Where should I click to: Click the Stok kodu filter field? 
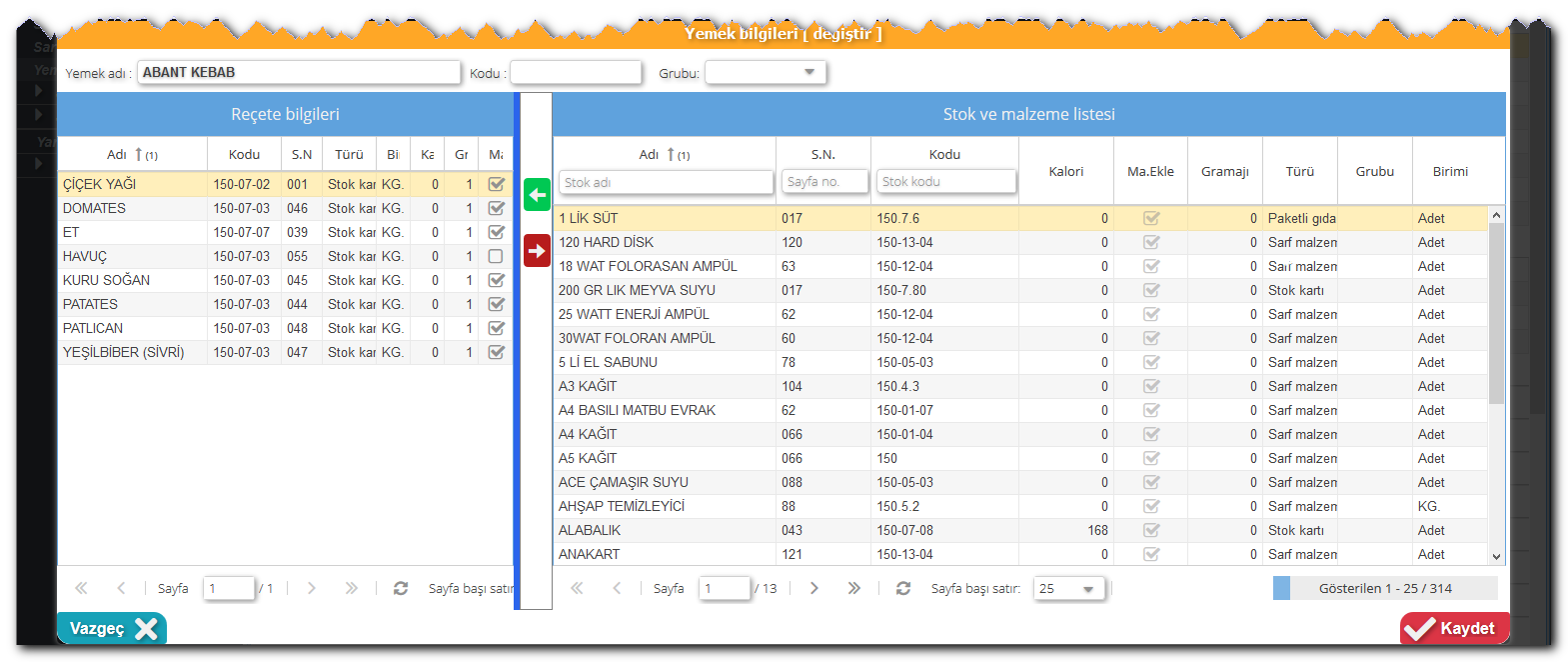pyautogui.click(x=945, y=182)
